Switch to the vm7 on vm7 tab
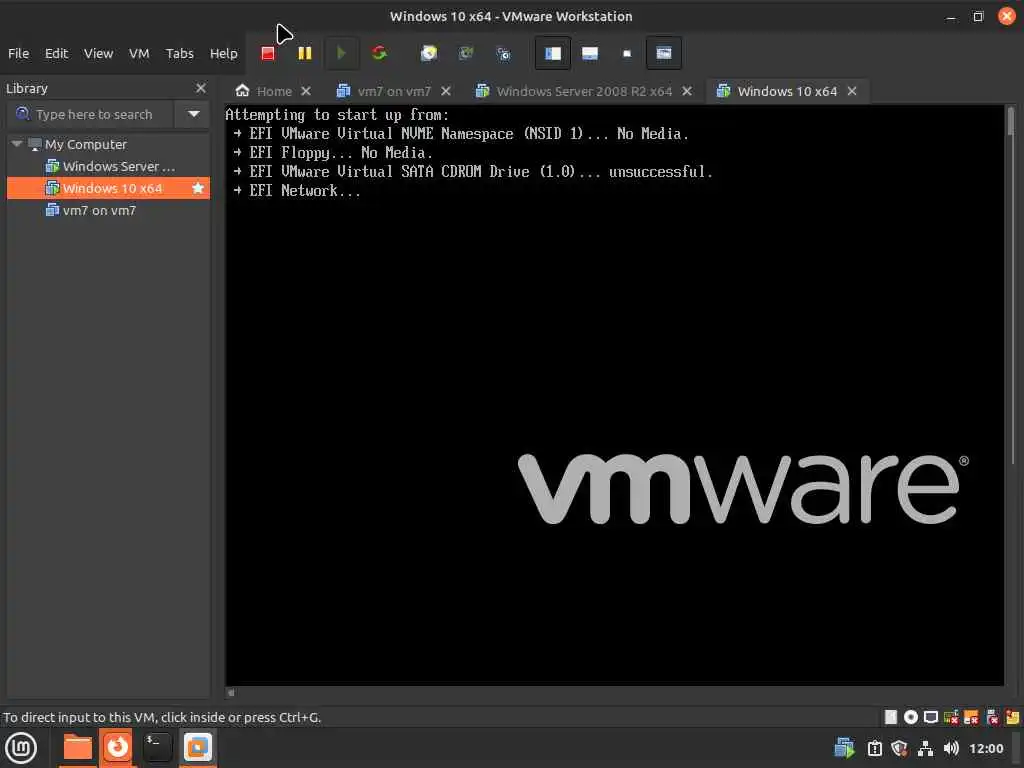The image size is (1024, 768). 384,91
